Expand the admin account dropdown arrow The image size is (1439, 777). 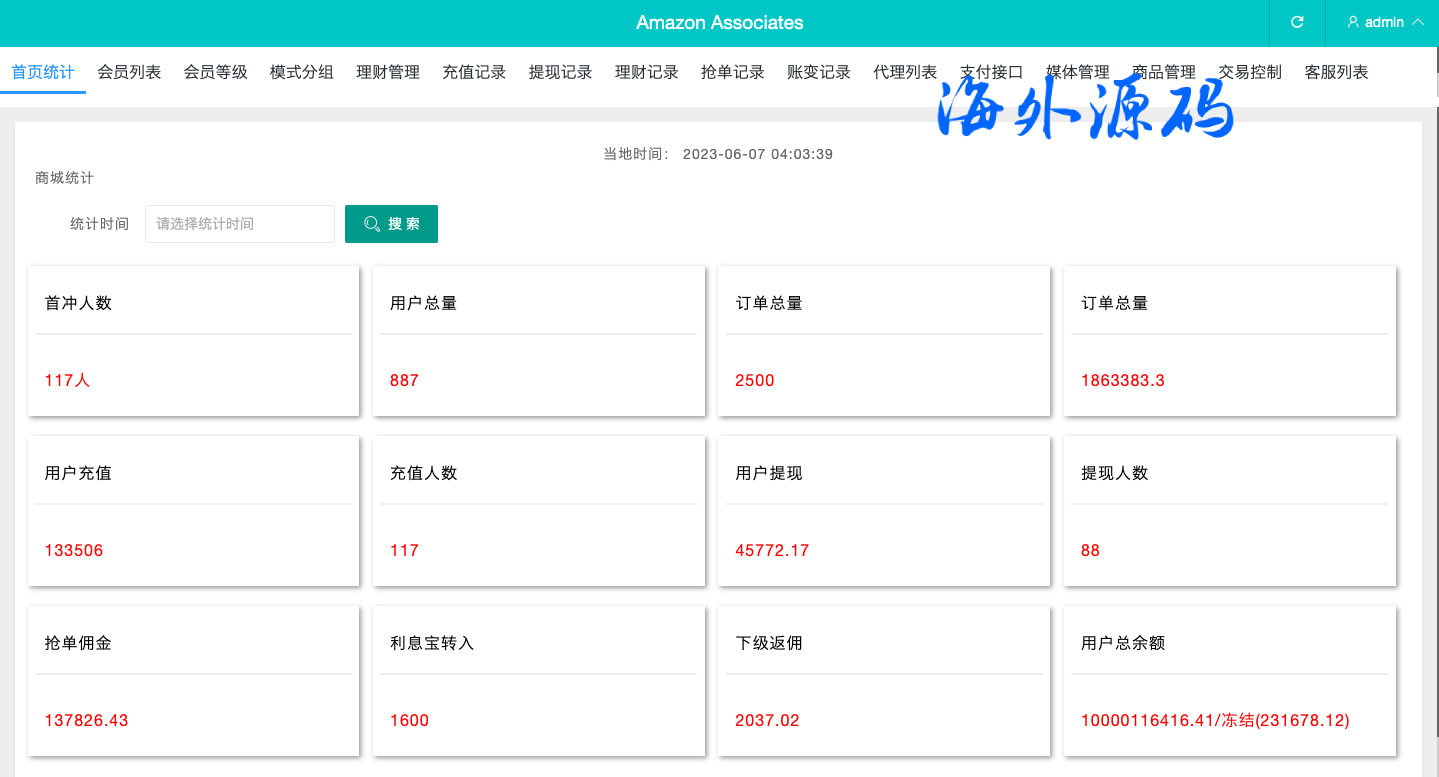(1417, 22)
